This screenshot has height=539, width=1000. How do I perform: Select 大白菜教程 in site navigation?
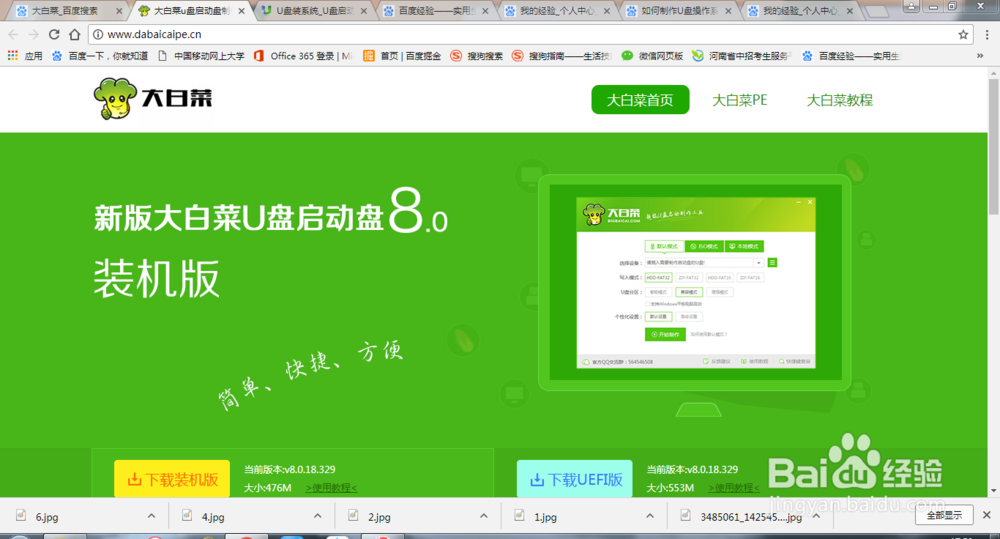(x=839, y=100)
